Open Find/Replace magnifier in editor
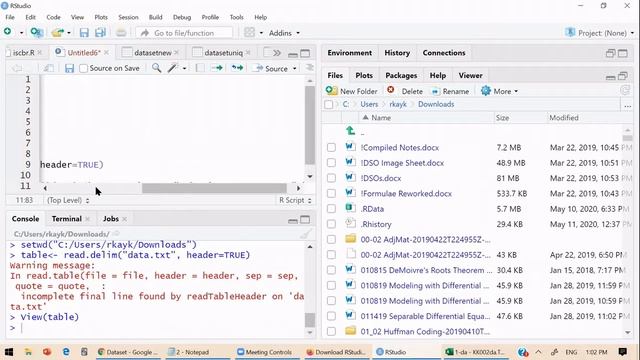This screenshot has height=360, width=640. point(156,68)
